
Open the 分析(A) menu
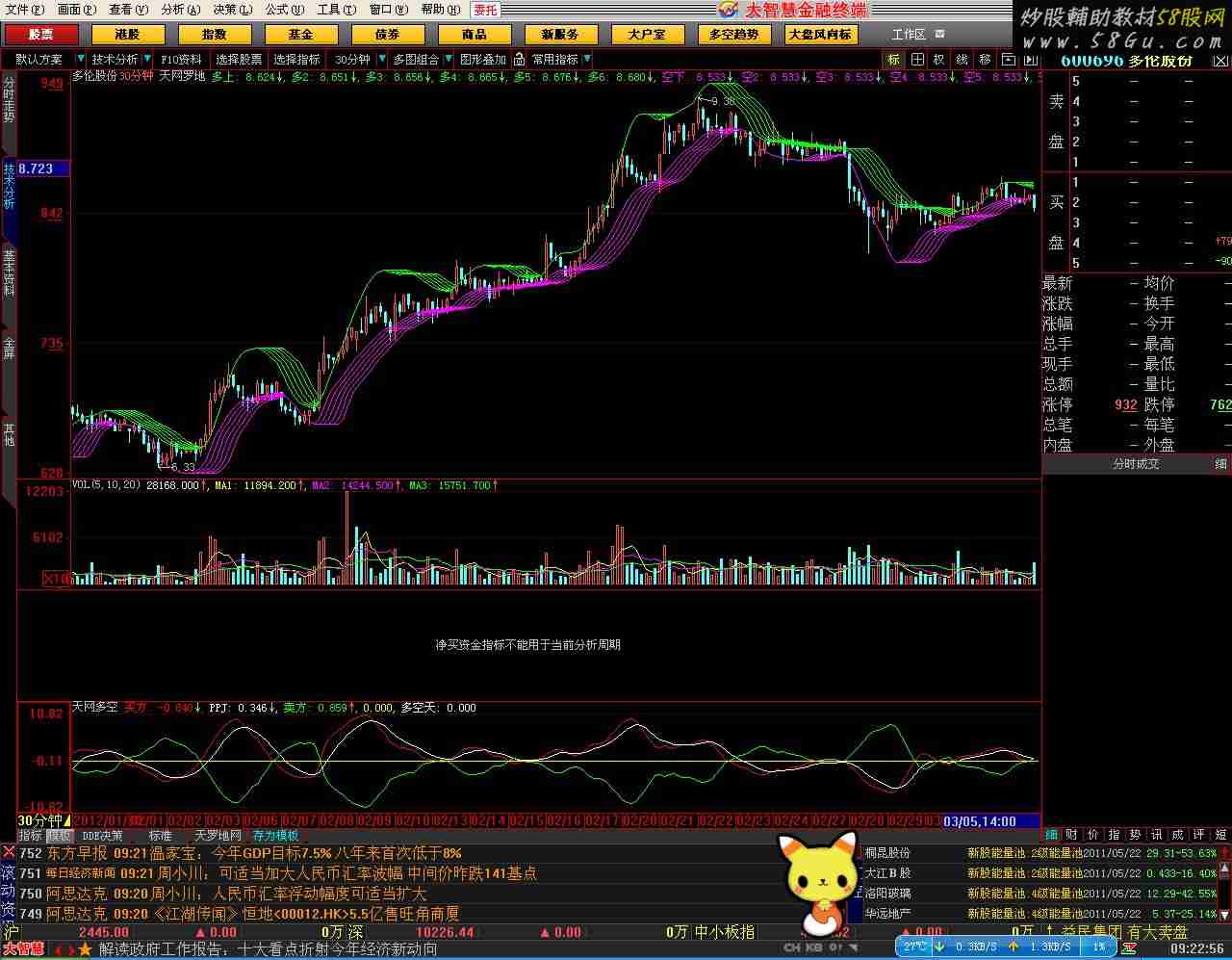tap(180, 10)
